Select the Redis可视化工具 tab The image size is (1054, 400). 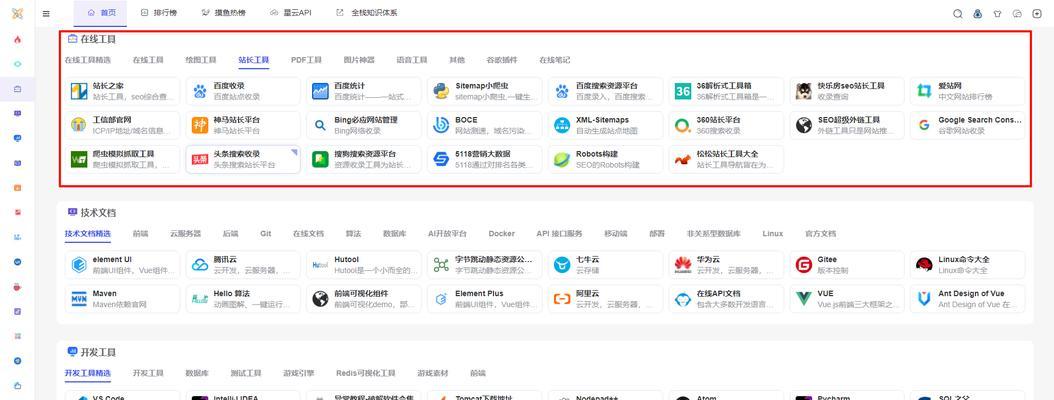click(x=366, y=373)
